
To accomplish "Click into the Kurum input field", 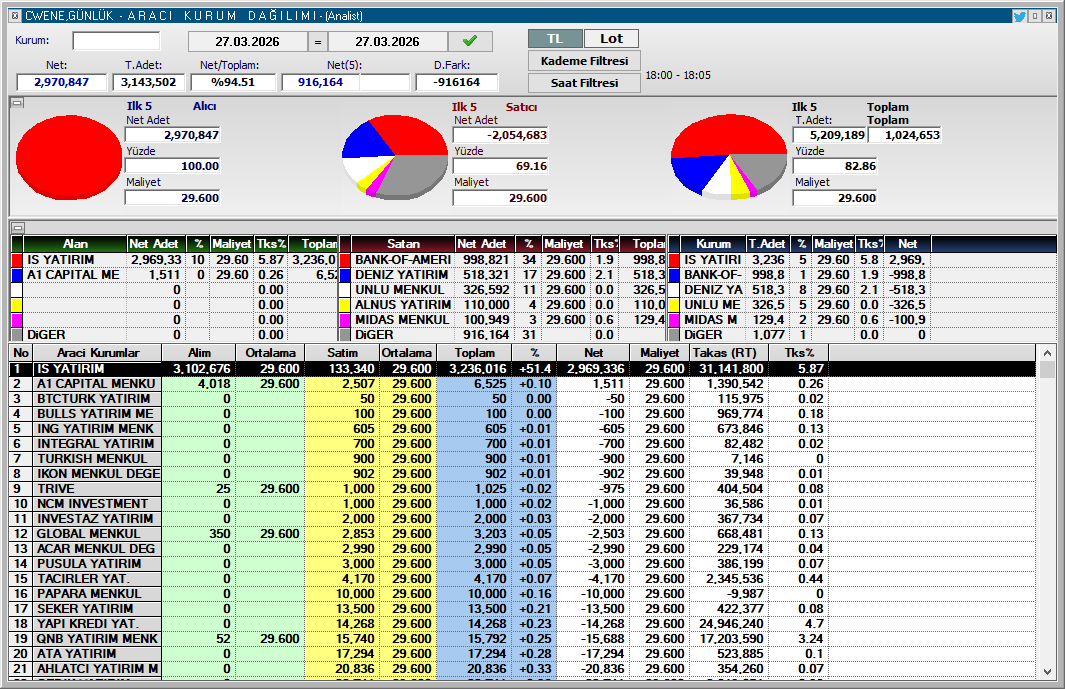I will pos(116,41).
